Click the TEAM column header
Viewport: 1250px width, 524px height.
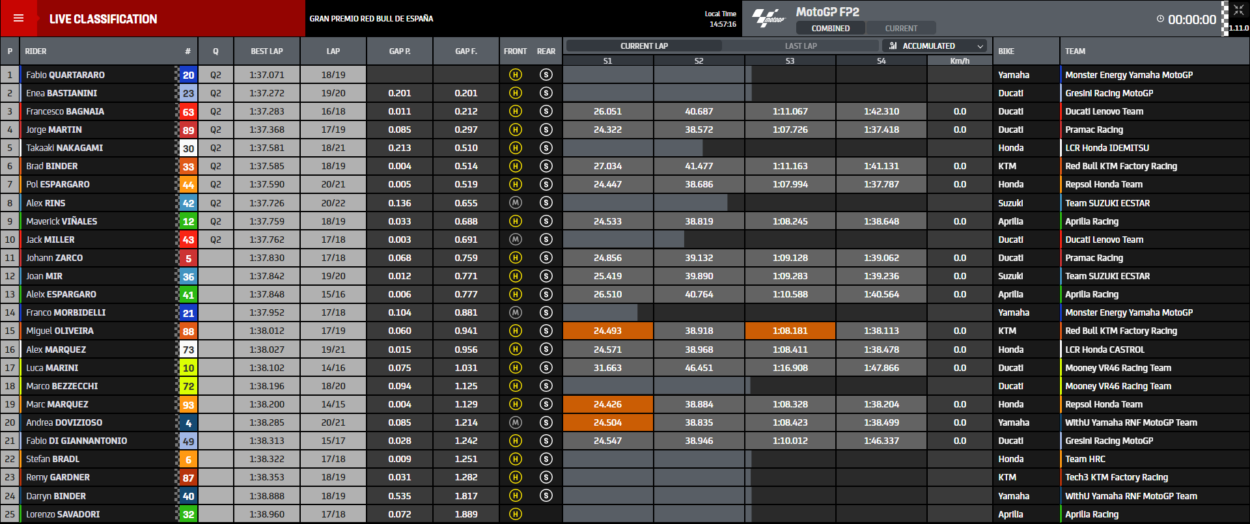[1154, 51]
